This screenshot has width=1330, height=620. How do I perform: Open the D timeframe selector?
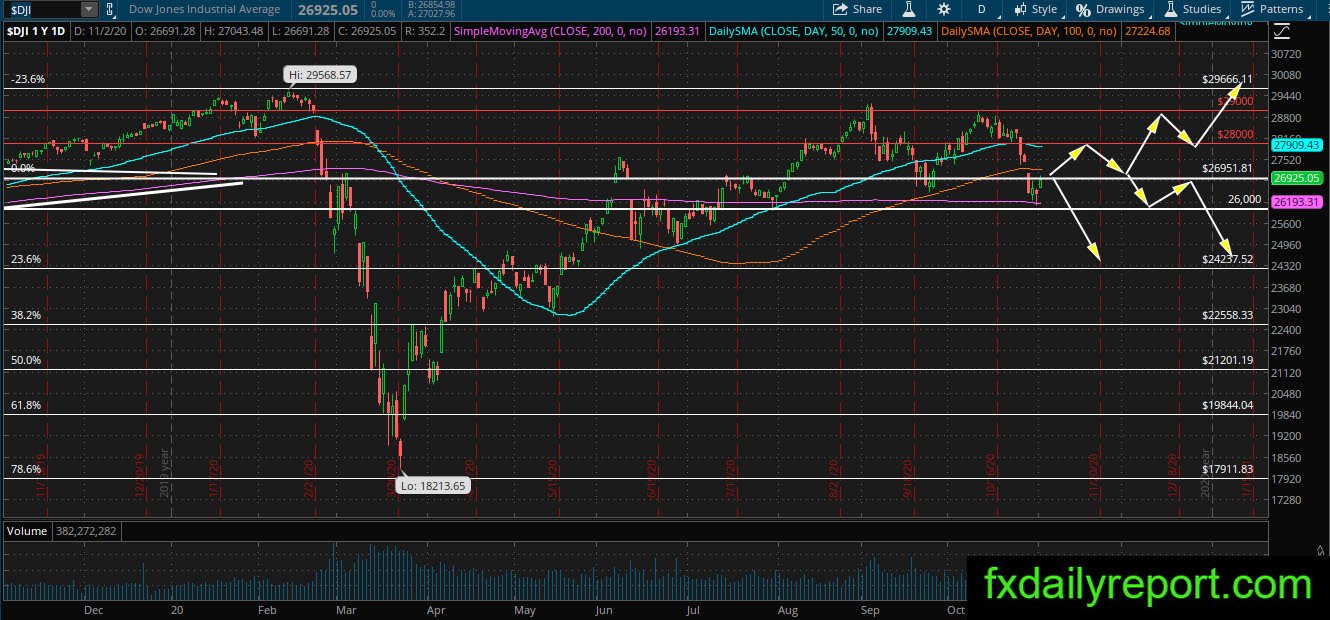point(981,9)
